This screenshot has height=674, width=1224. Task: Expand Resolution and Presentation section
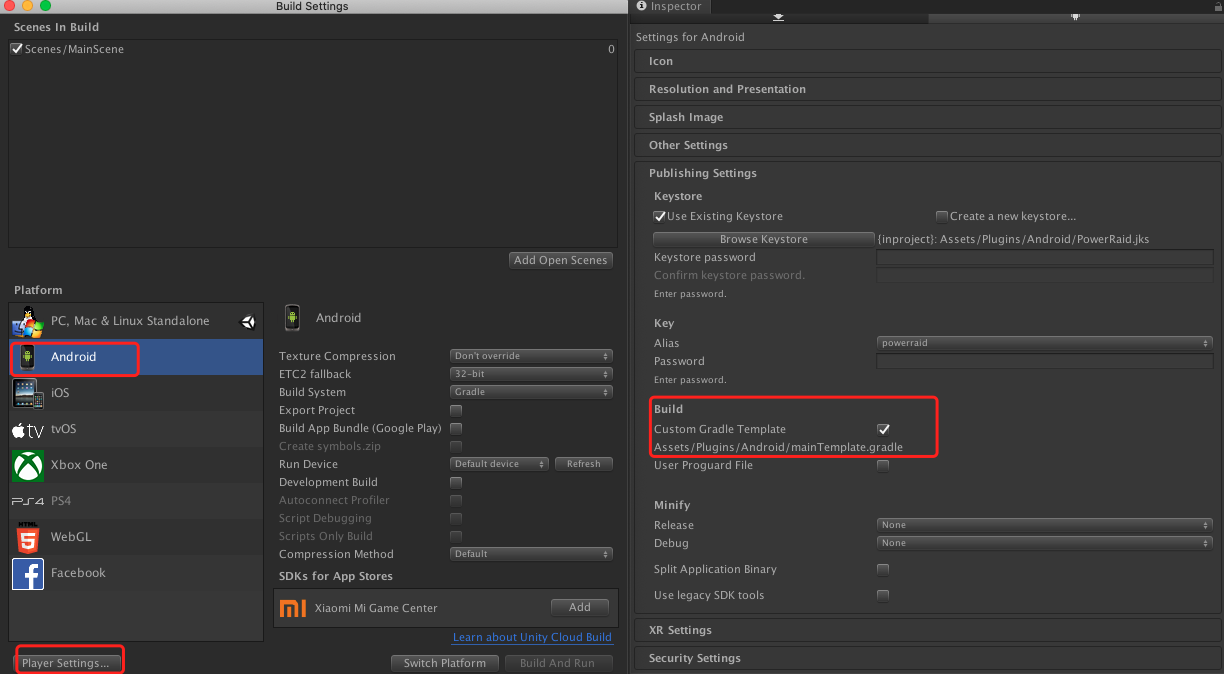pos(927,89)
